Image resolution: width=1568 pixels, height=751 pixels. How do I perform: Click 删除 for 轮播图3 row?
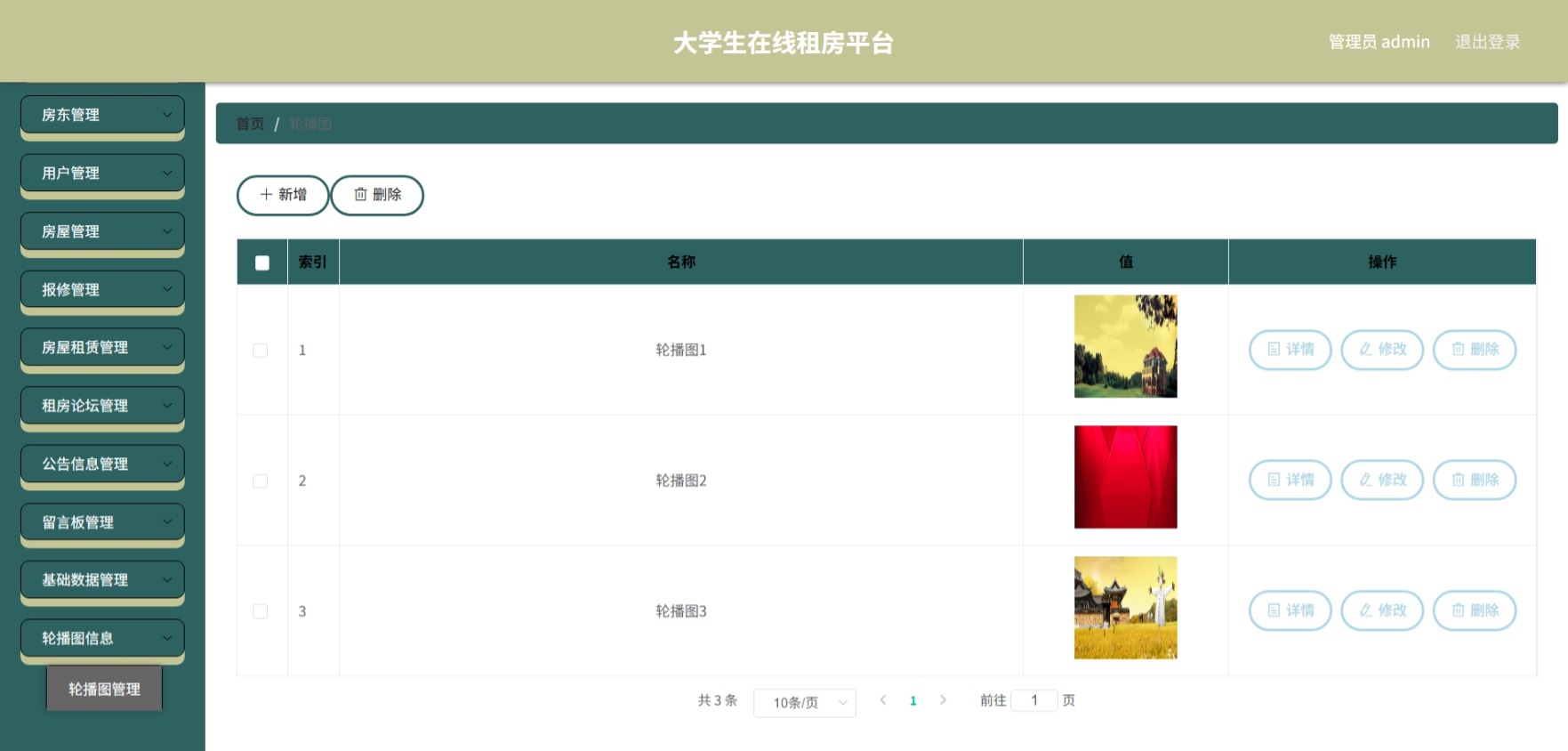[x=1475, y=611]
